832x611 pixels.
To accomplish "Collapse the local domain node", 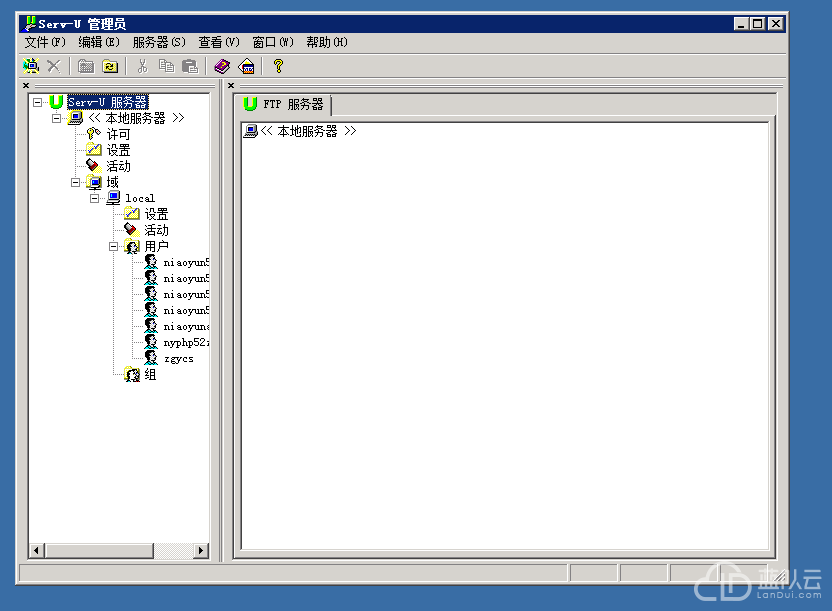I will [x=94, y=198].
